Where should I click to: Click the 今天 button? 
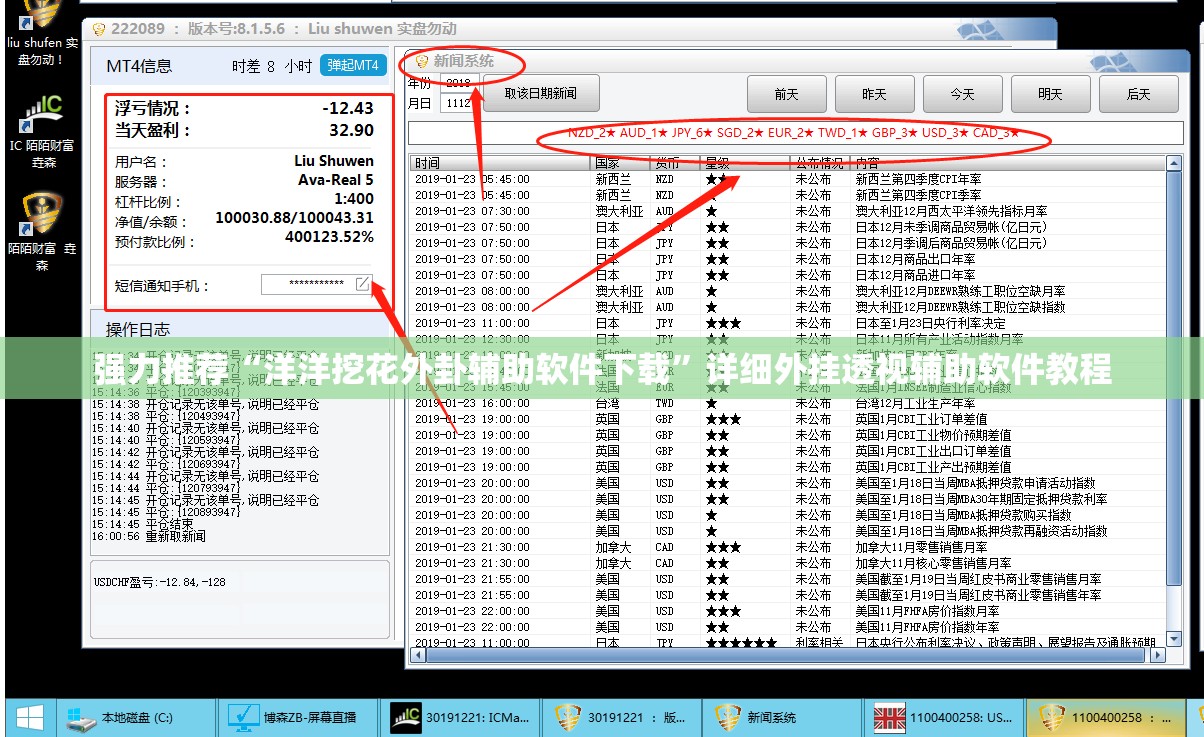coord(963,94)
